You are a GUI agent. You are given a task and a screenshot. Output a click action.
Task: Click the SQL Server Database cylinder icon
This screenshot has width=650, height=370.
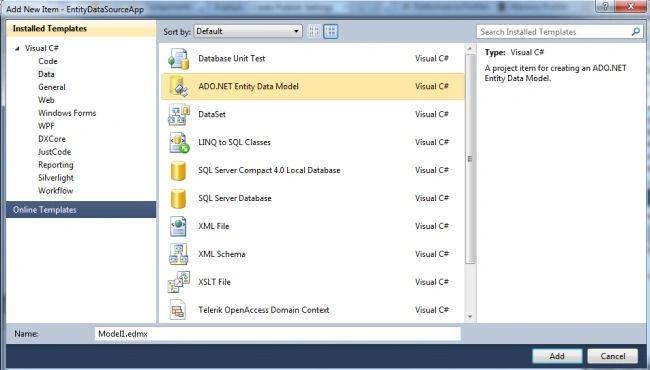[x=178, y=198]
